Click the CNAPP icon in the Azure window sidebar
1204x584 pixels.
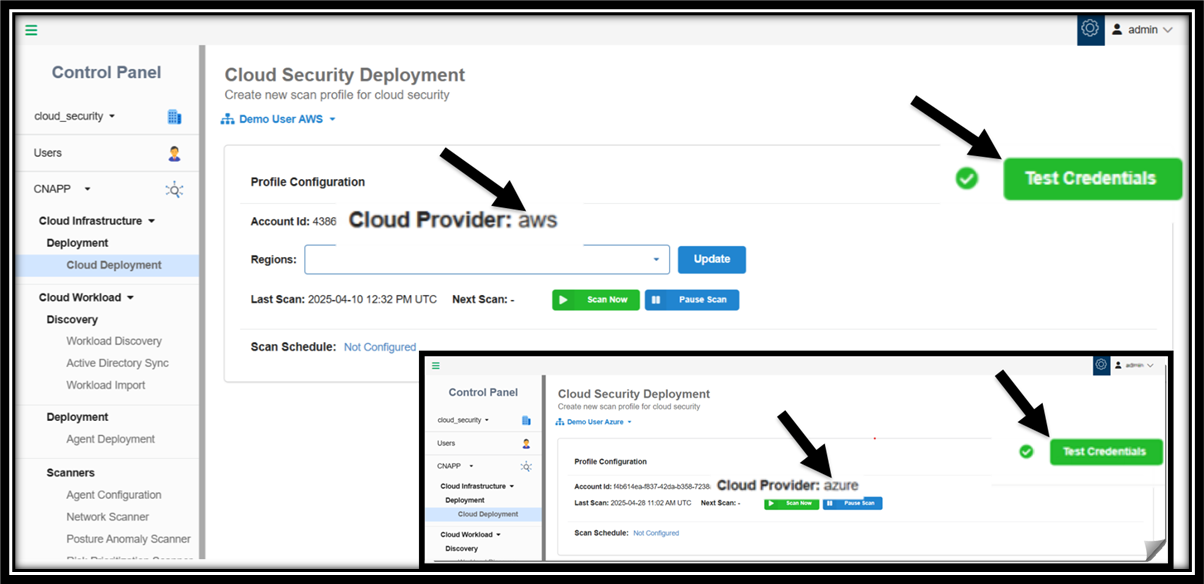[526, 466]
